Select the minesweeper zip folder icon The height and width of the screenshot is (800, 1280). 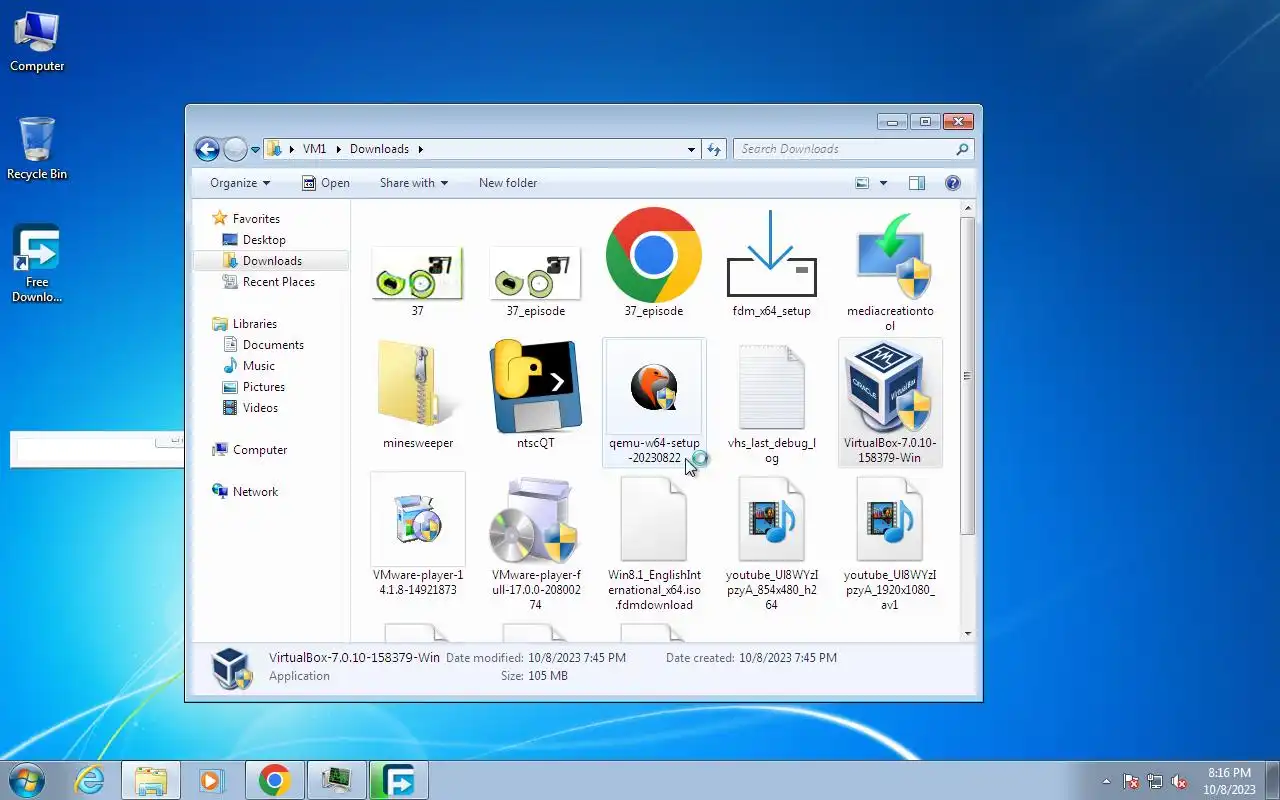tap(418, 385)
